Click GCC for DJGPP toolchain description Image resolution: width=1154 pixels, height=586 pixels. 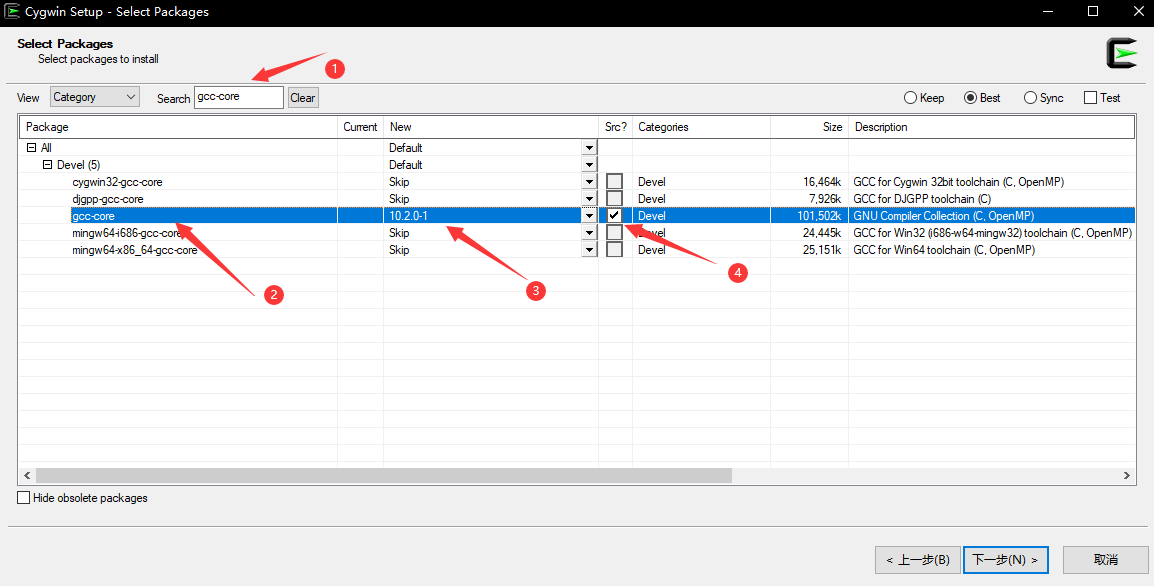tap(922, 199)
